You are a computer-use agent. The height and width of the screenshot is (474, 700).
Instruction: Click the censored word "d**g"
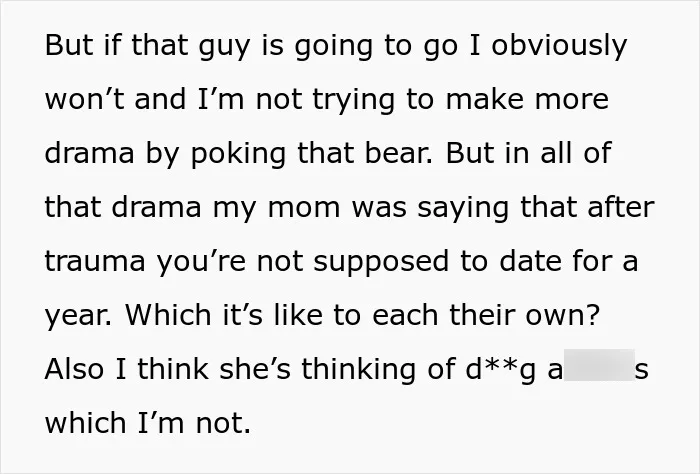pos(500,370)
